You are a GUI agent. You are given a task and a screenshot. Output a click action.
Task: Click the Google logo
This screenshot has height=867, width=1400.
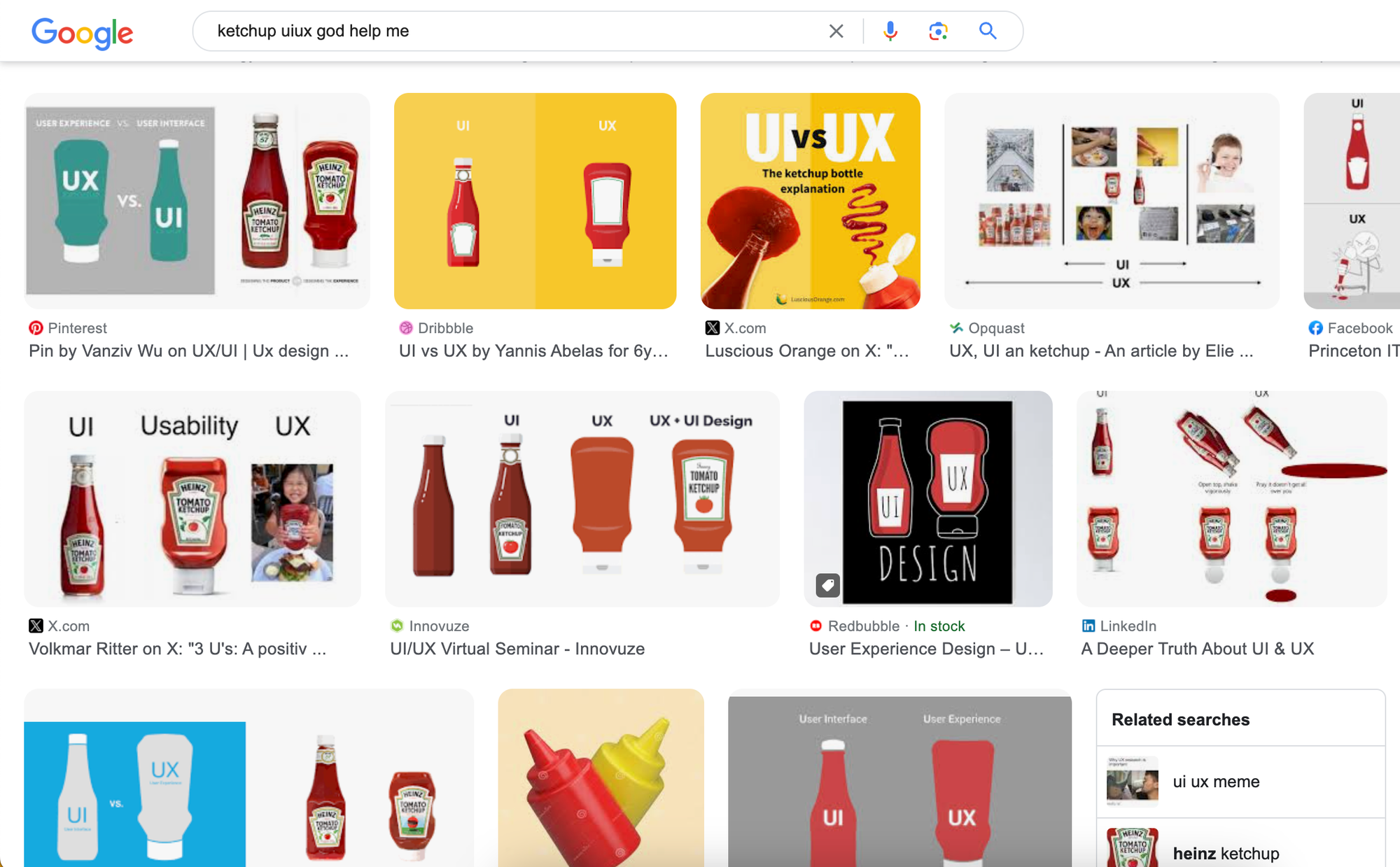[82, 32]
